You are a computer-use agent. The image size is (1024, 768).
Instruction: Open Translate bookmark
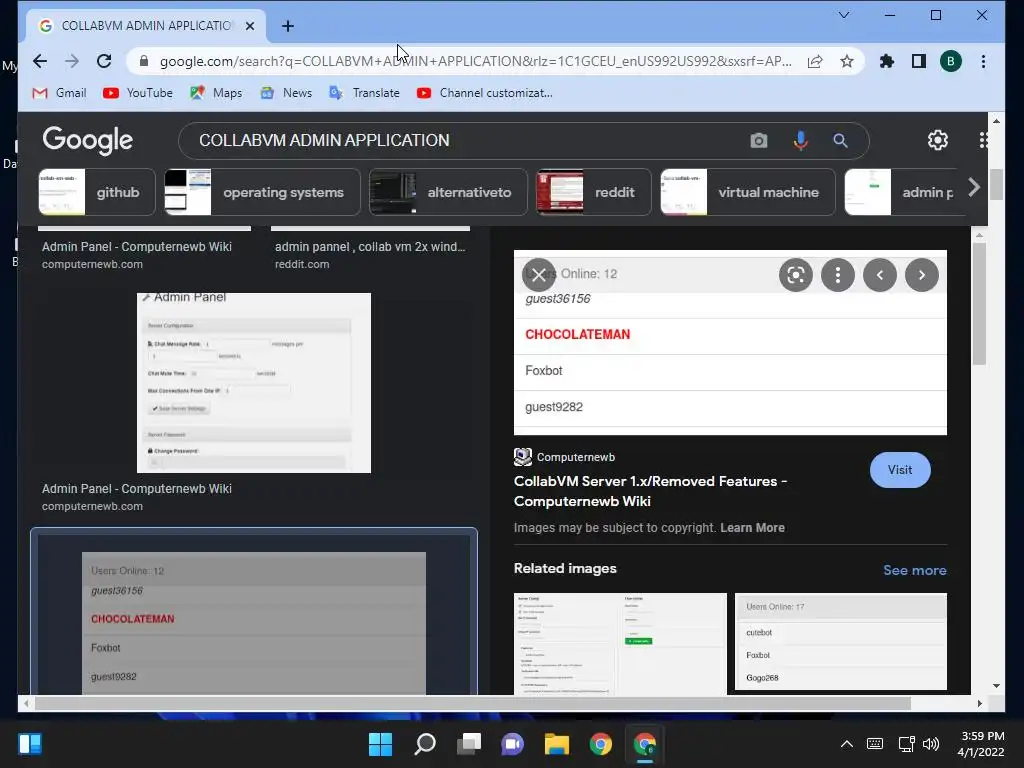coord(364,93)
